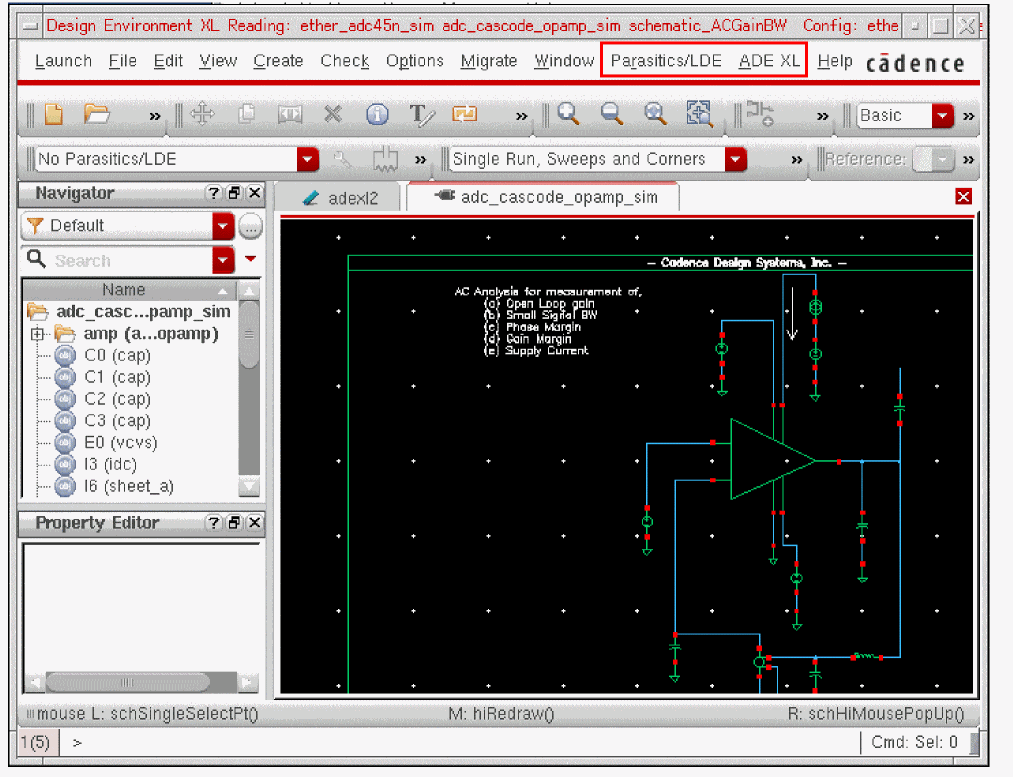
Task: Click the Navigator search field
Action: coord(115,261)
